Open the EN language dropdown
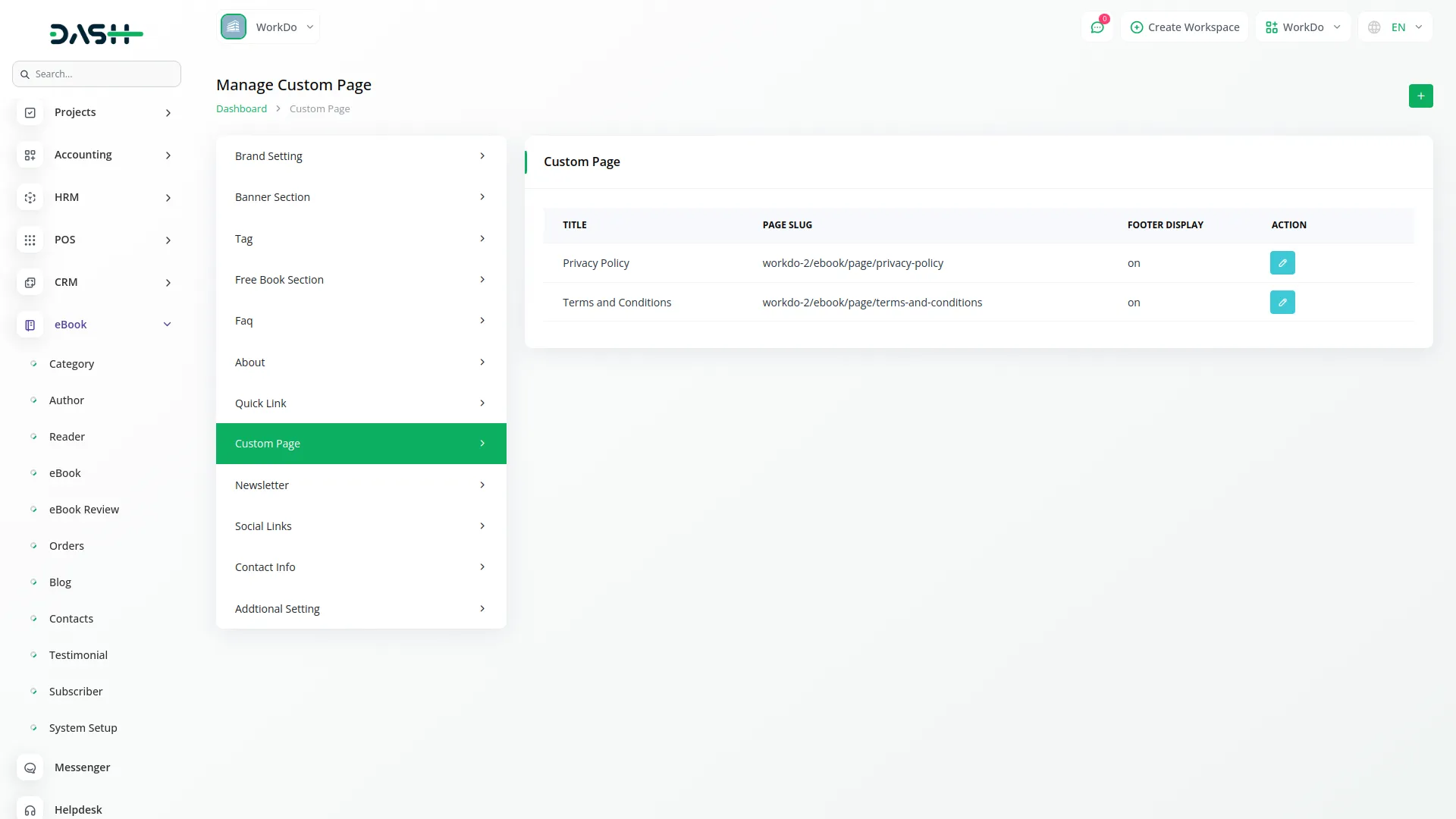 [1396, 27]
